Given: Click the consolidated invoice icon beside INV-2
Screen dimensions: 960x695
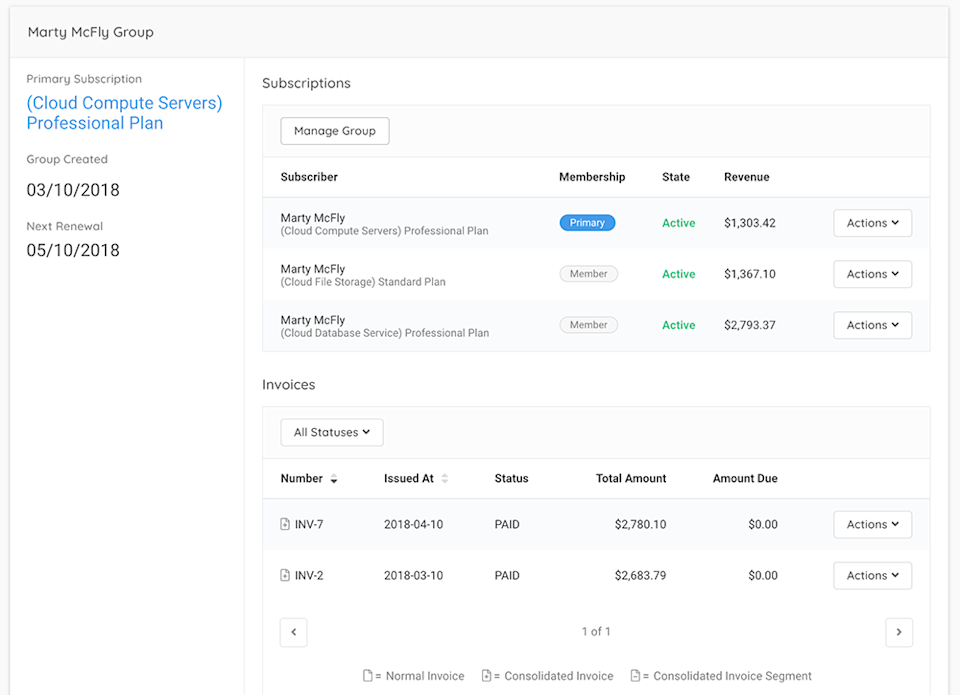Looking at the screenshot, I should (285, 575).
